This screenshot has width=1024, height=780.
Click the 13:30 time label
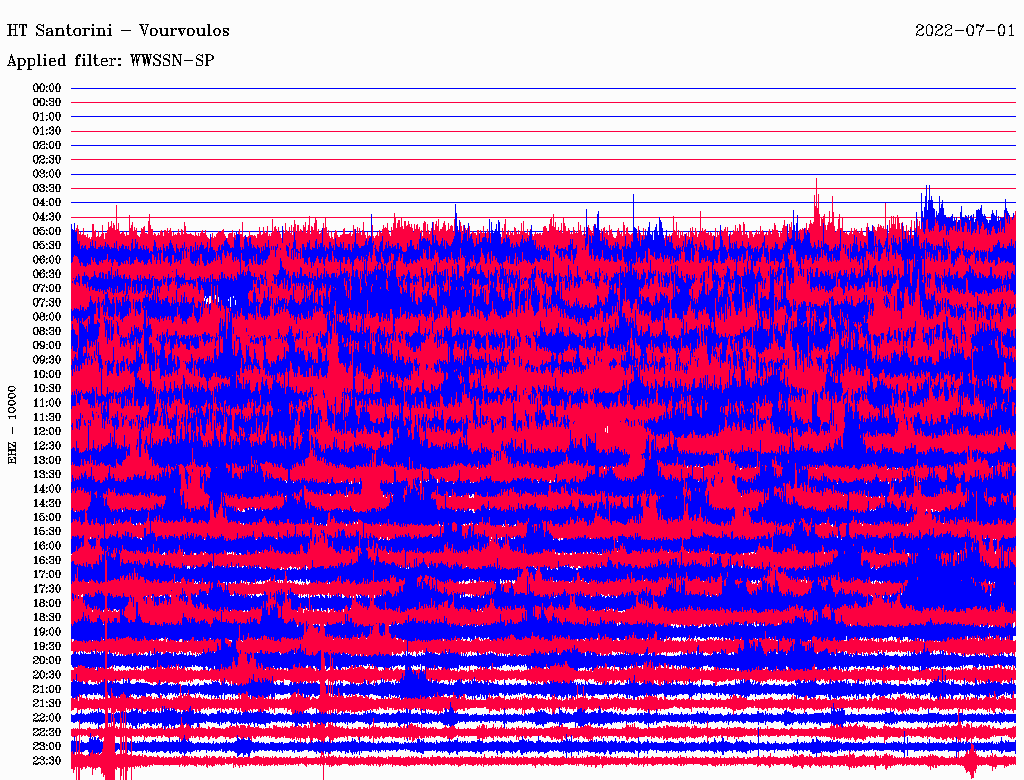[x=47, y=474]
